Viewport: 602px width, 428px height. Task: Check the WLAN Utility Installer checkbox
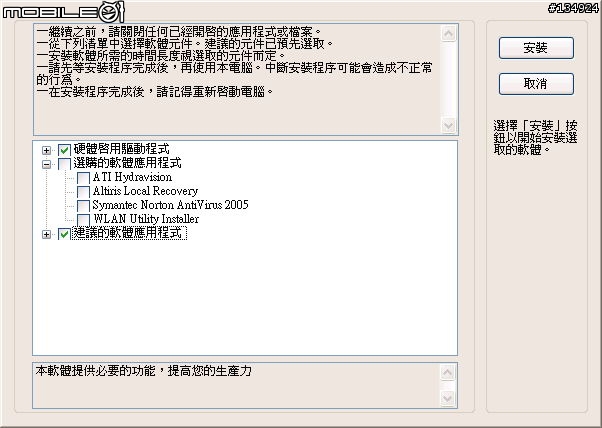point(83,220)
